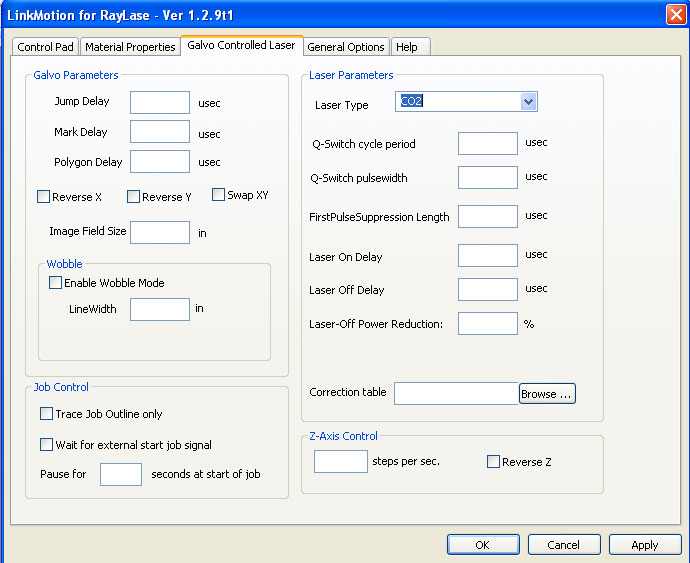Click the Browse button for correction table
The height and width of the screenshot is (563, 690).
tap(547, 394)
